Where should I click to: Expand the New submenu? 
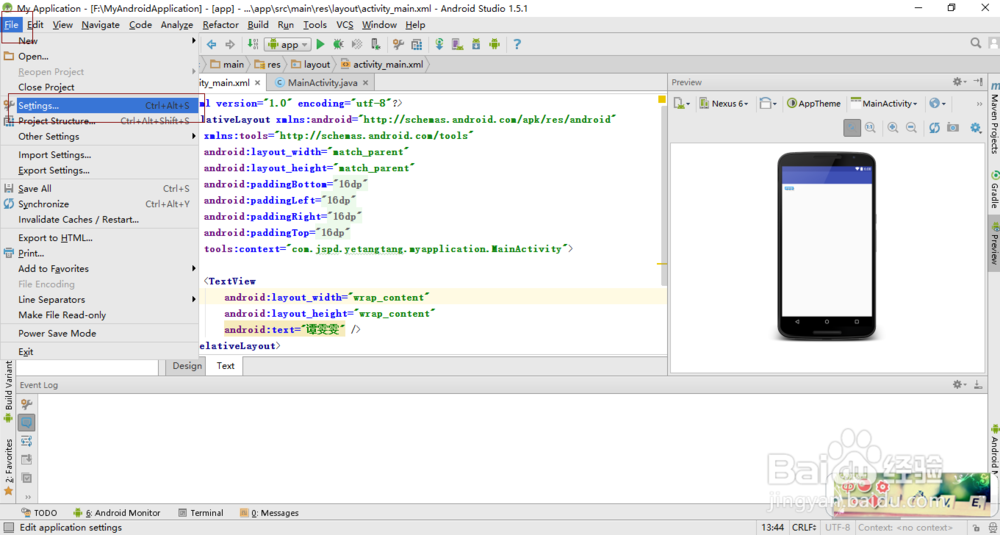99,41
